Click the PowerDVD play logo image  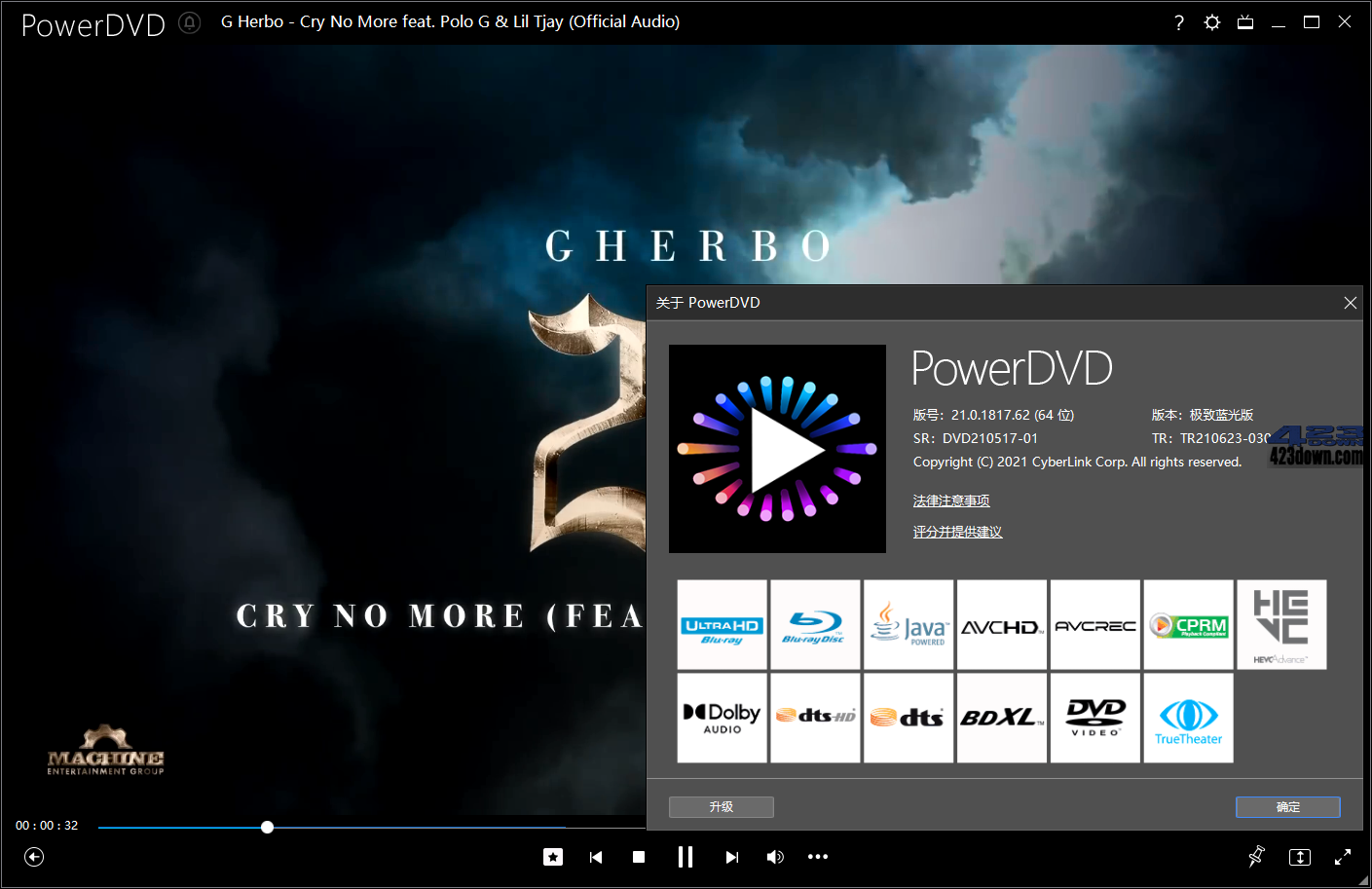(777, 449)
